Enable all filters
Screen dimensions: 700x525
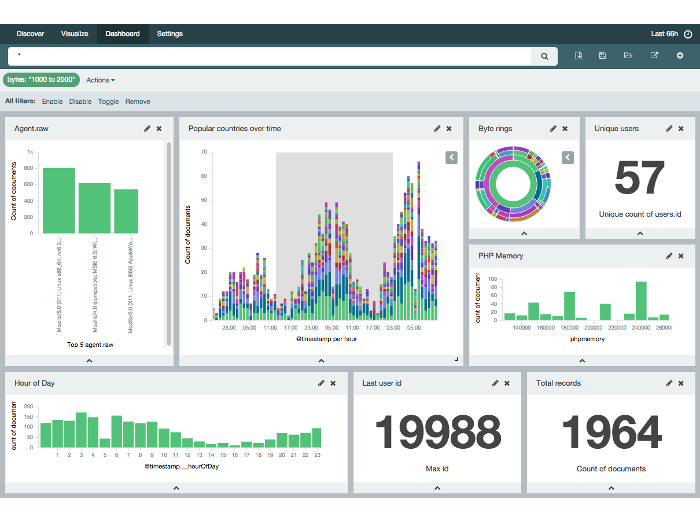click(x=52, y=102)
